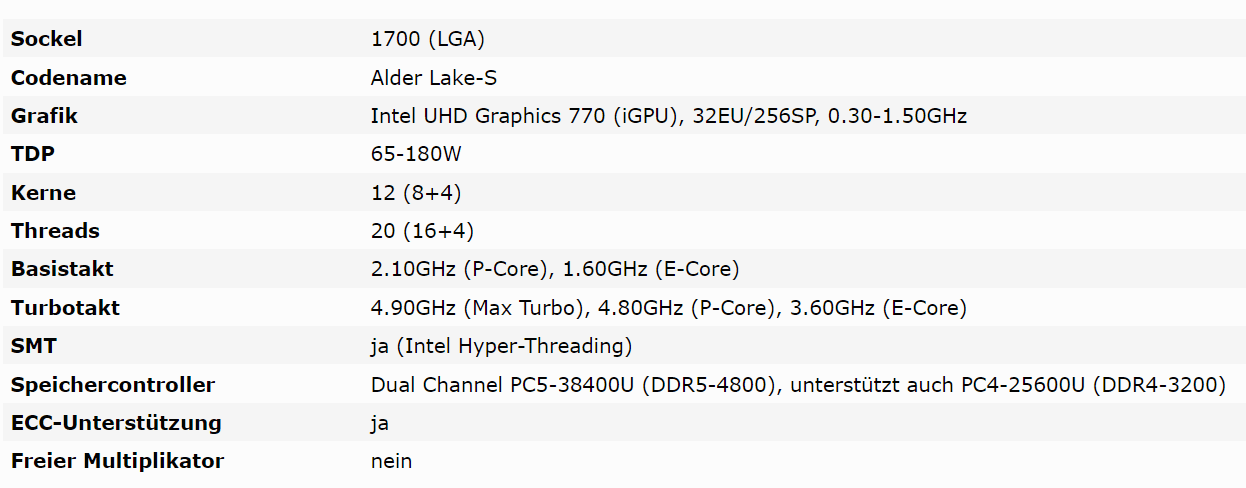Click the 2.10GHz (P-Core) base clock value
The width and height of the screenshot is (1246, 488).
click(460, 269)
